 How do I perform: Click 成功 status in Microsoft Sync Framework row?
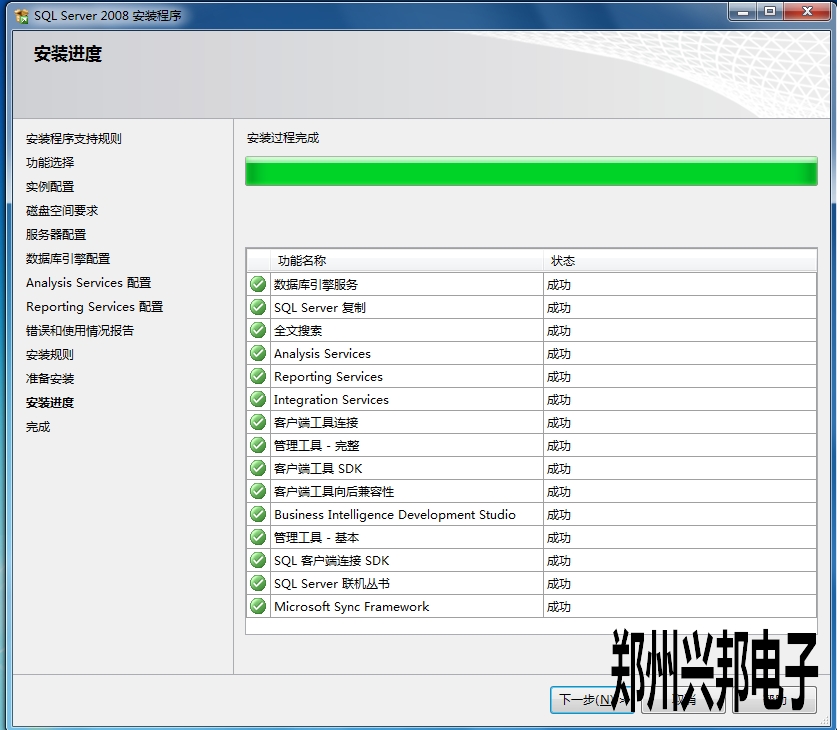click(559, 607)
